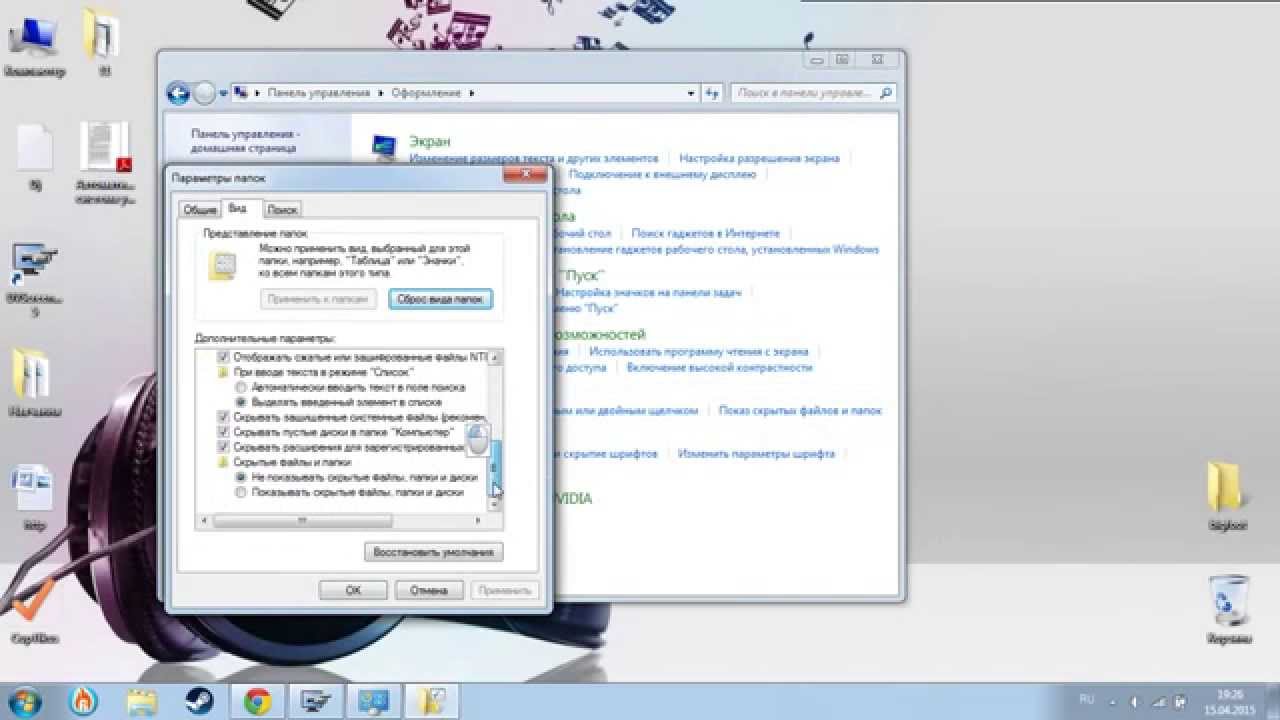Screen dimensions: 1280x720
Task: Switch to the Вид tab
Action: [238, 208]
